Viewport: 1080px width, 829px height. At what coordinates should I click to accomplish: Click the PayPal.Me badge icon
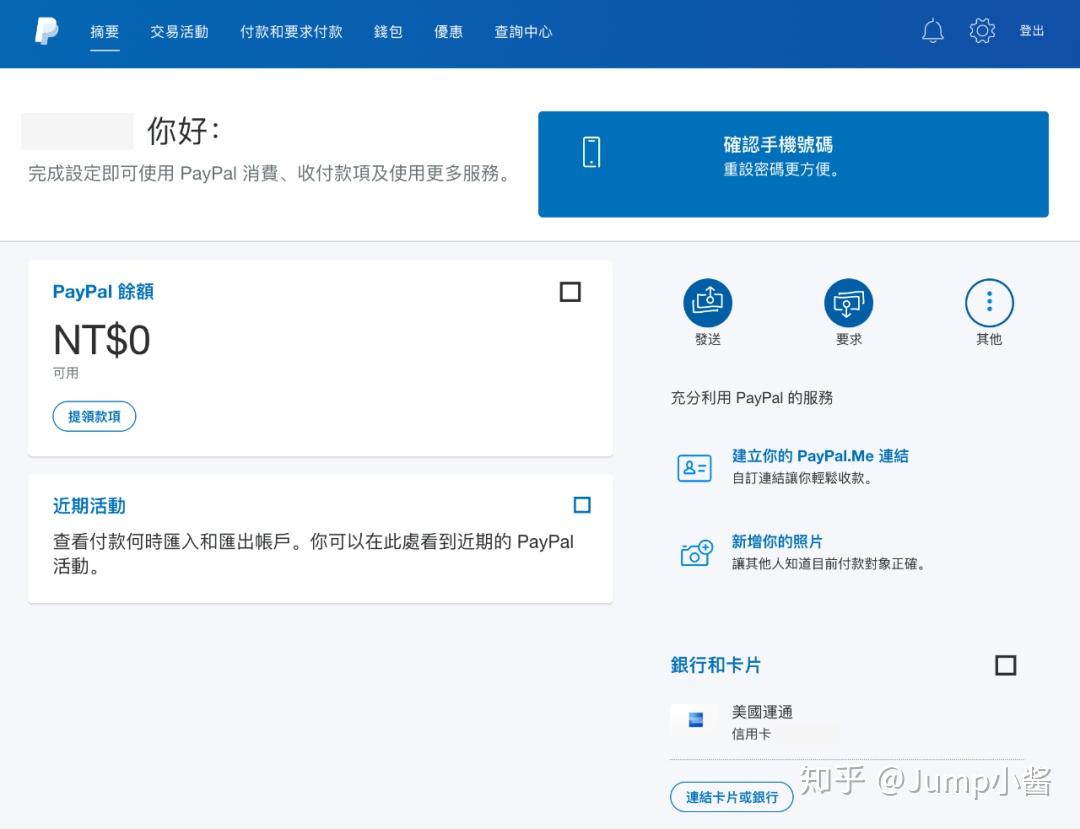694,467
